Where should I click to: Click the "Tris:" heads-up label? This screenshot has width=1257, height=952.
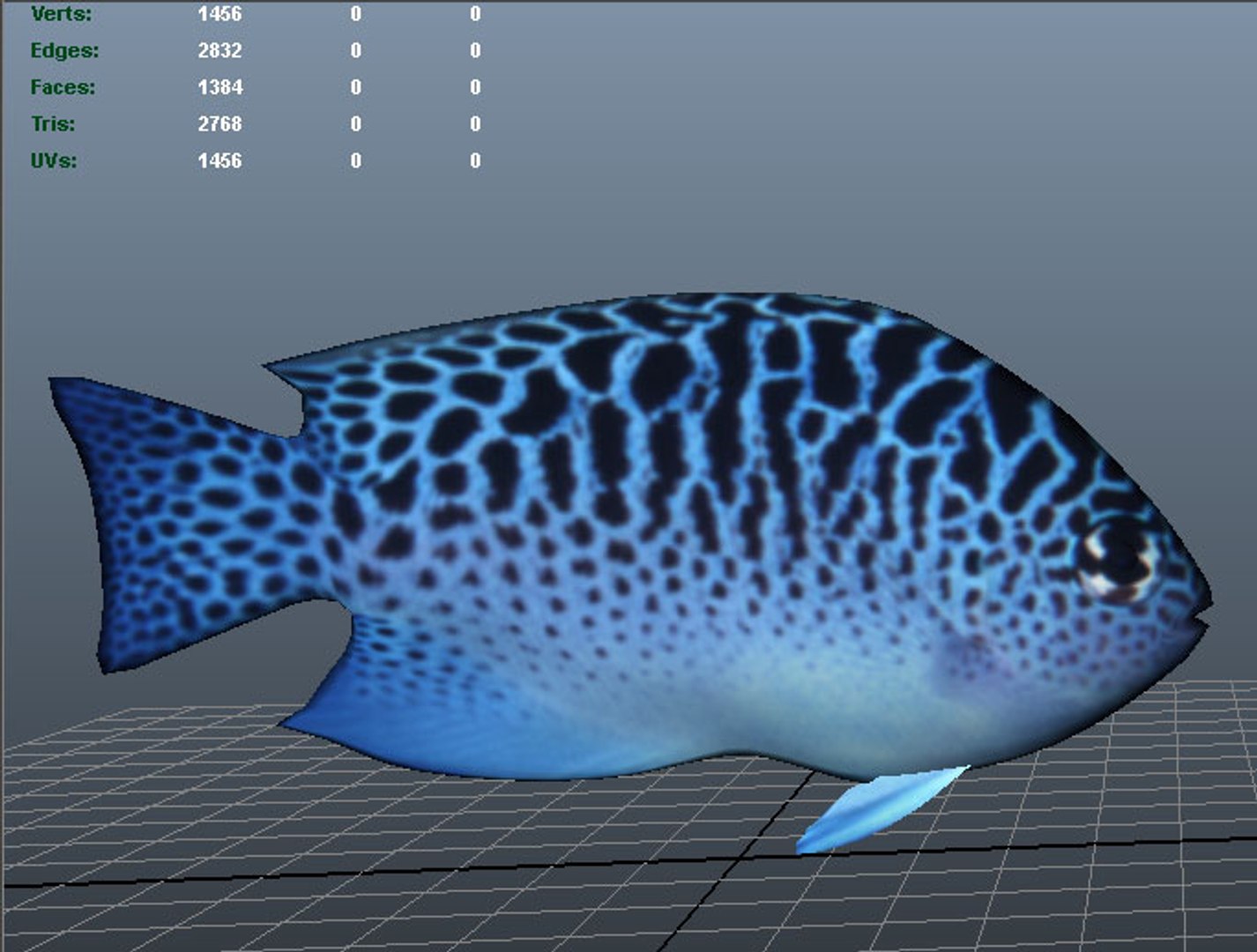(53, 123)
